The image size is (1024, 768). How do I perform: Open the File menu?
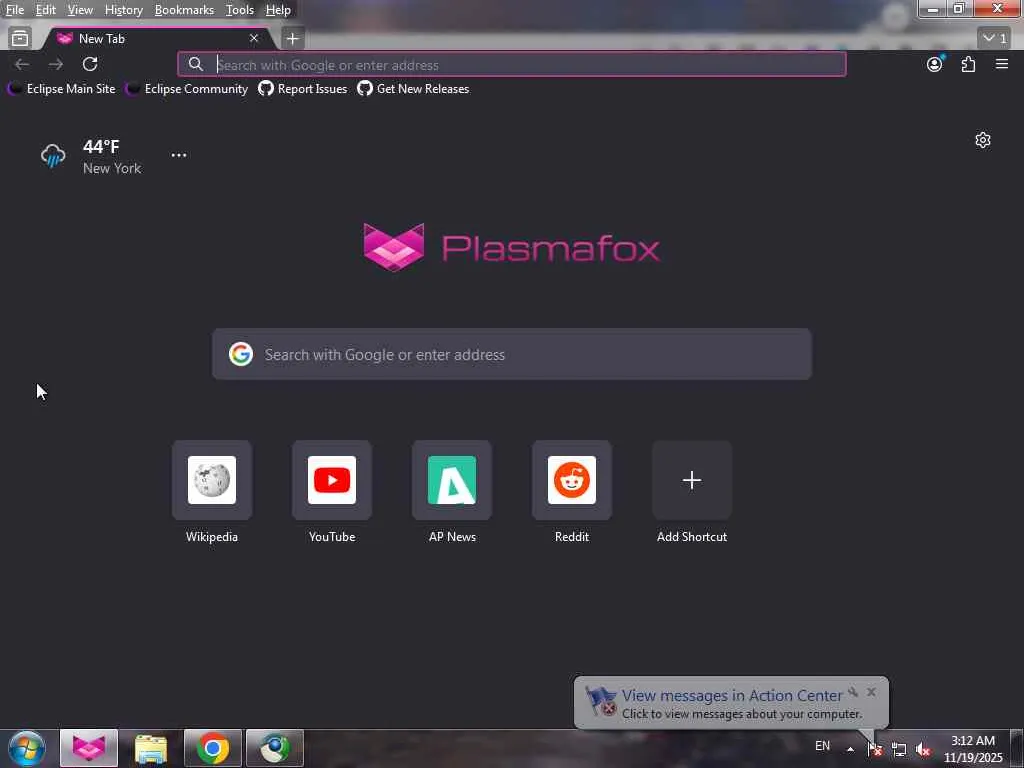[14, 10]
